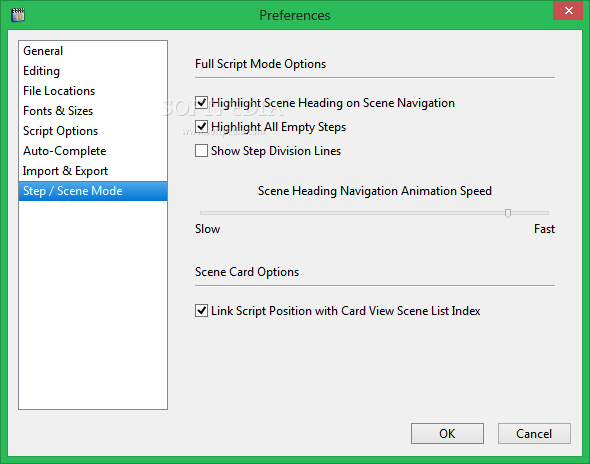Enable Show Step Division Lines
Image resolution: width=590 pixels, height=464 pixels.
(x=201, y=151)
